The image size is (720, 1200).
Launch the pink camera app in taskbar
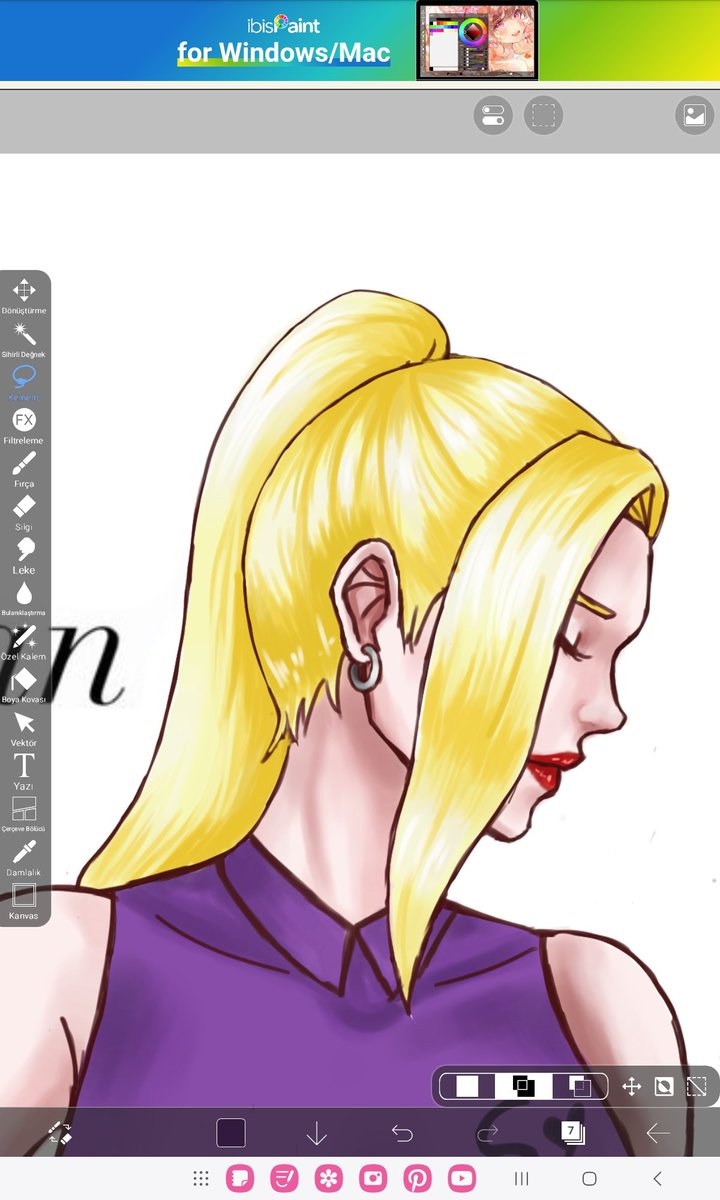(373, 1179)
